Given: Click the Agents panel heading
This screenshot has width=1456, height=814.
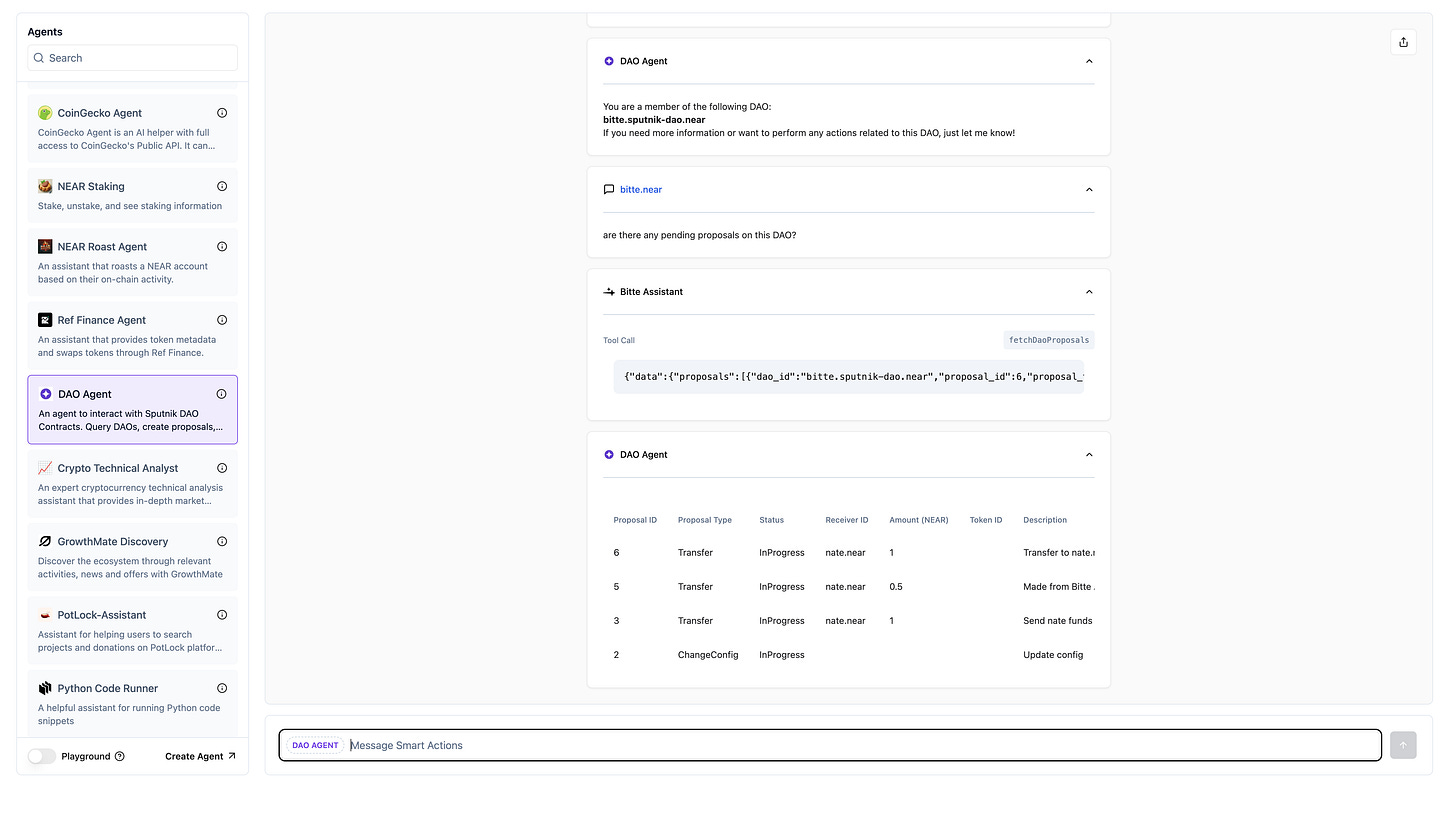Looking at the screenshot, I should (45, 32).
